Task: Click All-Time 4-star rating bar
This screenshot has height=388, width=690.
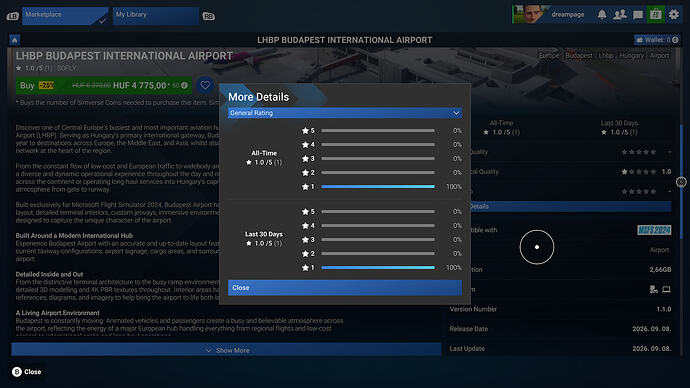Action: pos(378,145)
